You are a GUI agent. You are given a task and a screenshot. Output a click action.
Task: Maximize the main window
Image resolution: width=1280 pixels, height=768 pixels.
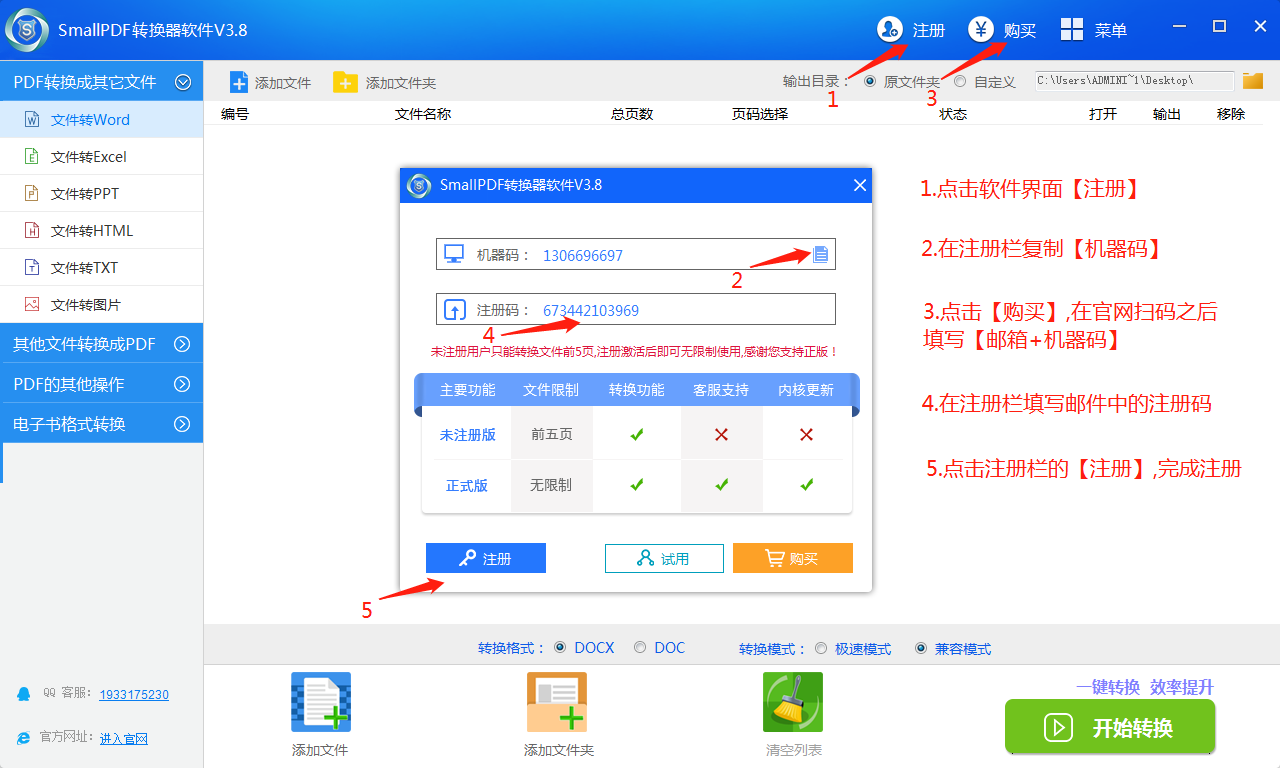(1219, 27)
